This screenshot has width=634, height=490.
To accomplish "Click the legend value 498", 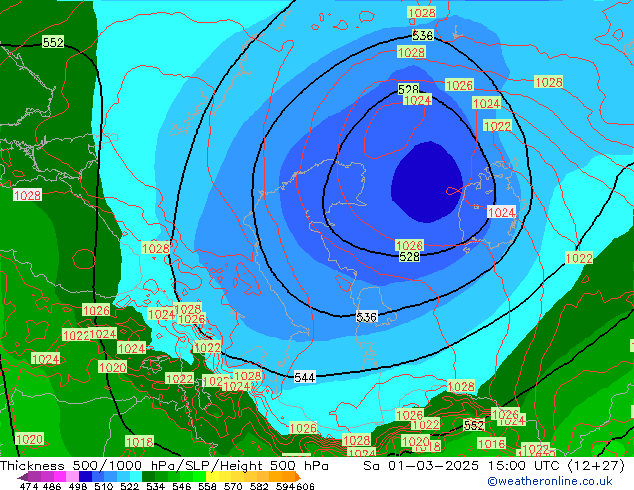I will click(x=78, y=486).
